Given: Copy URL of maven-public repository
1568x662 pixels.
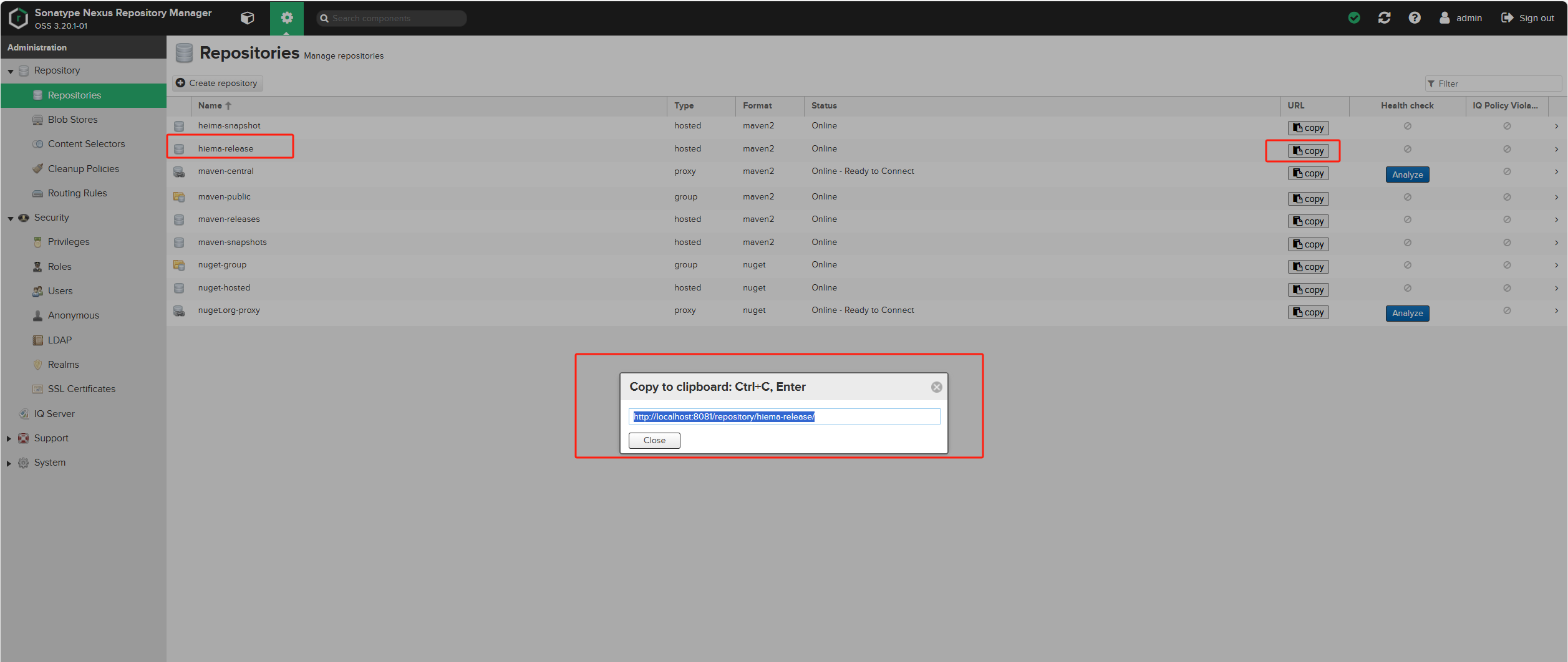Looking at the screenshot, I should pos(1309,199).
